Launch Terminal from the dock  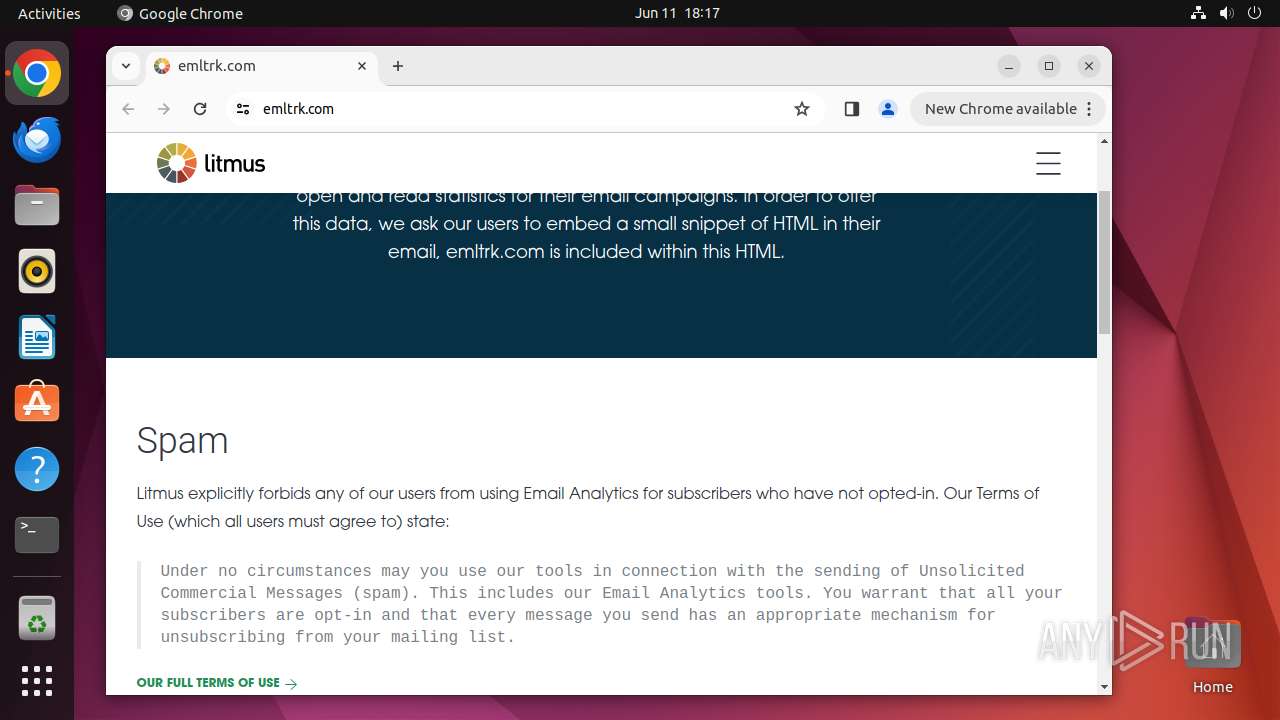(37, 535)
